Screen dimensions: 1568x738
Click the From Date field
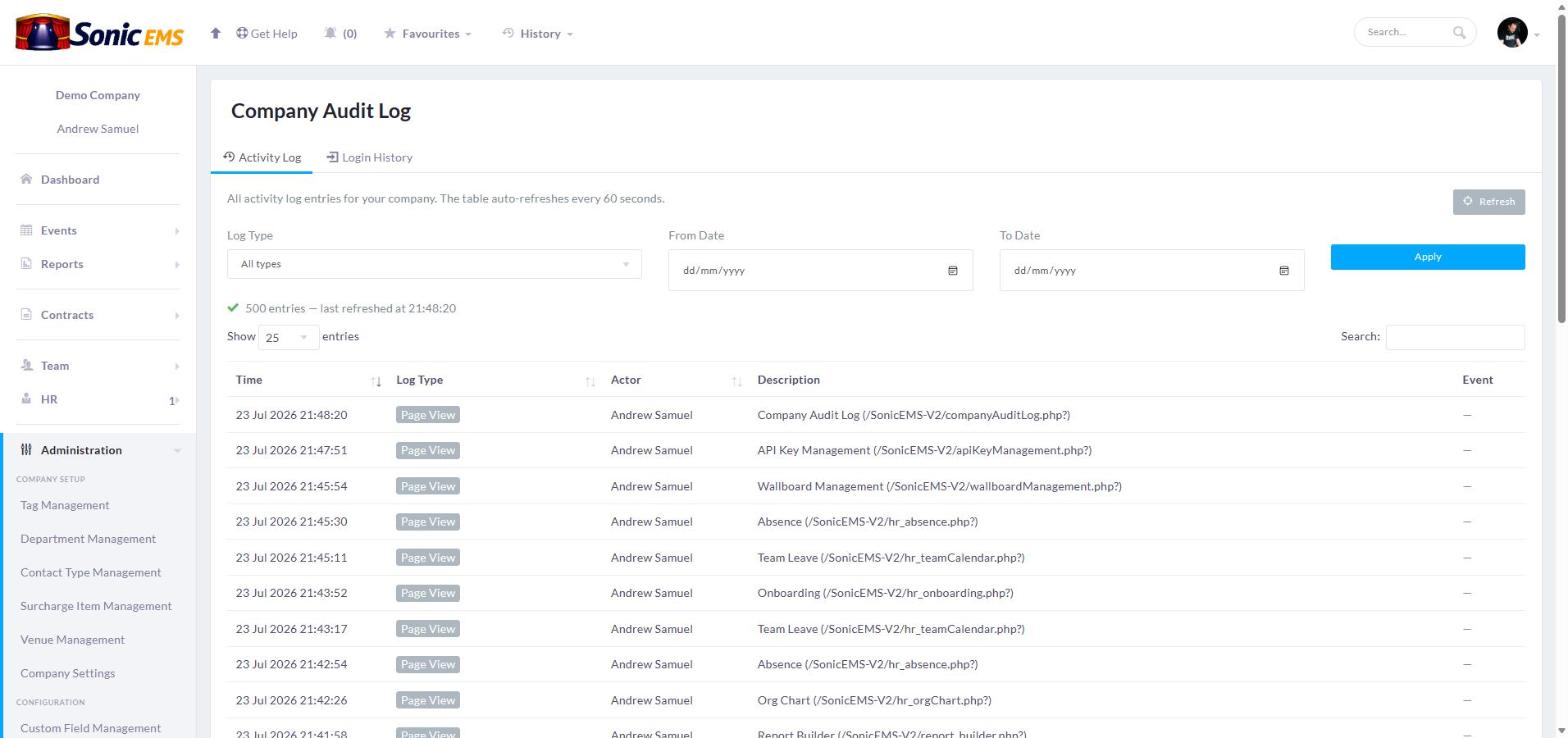(820, 270)
